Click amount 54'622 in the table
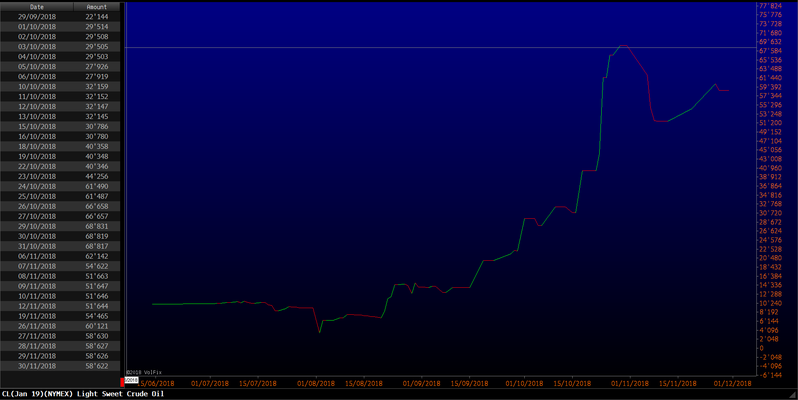This screenshot has width=798, height=400. click(97, 266)
